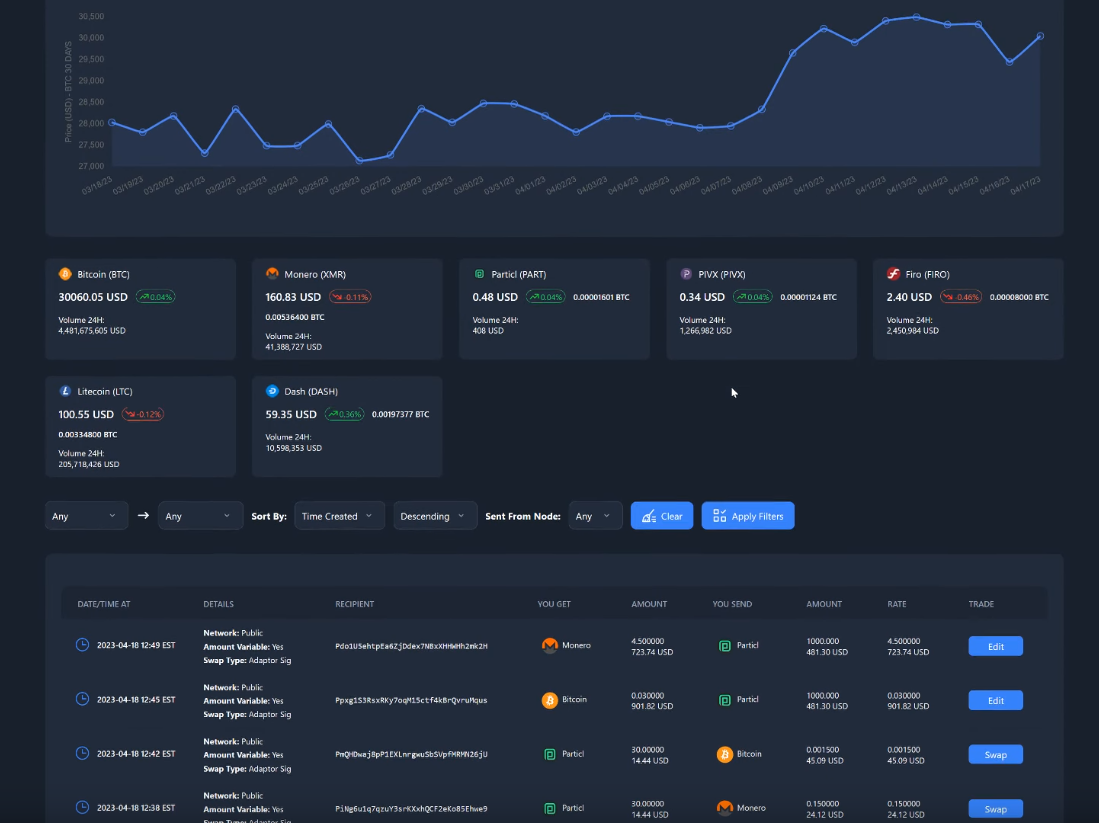The image size is (1099, 823).
Task: Click the red -0.11% trend badge on Monero card
Action: (x=350, y=297)
